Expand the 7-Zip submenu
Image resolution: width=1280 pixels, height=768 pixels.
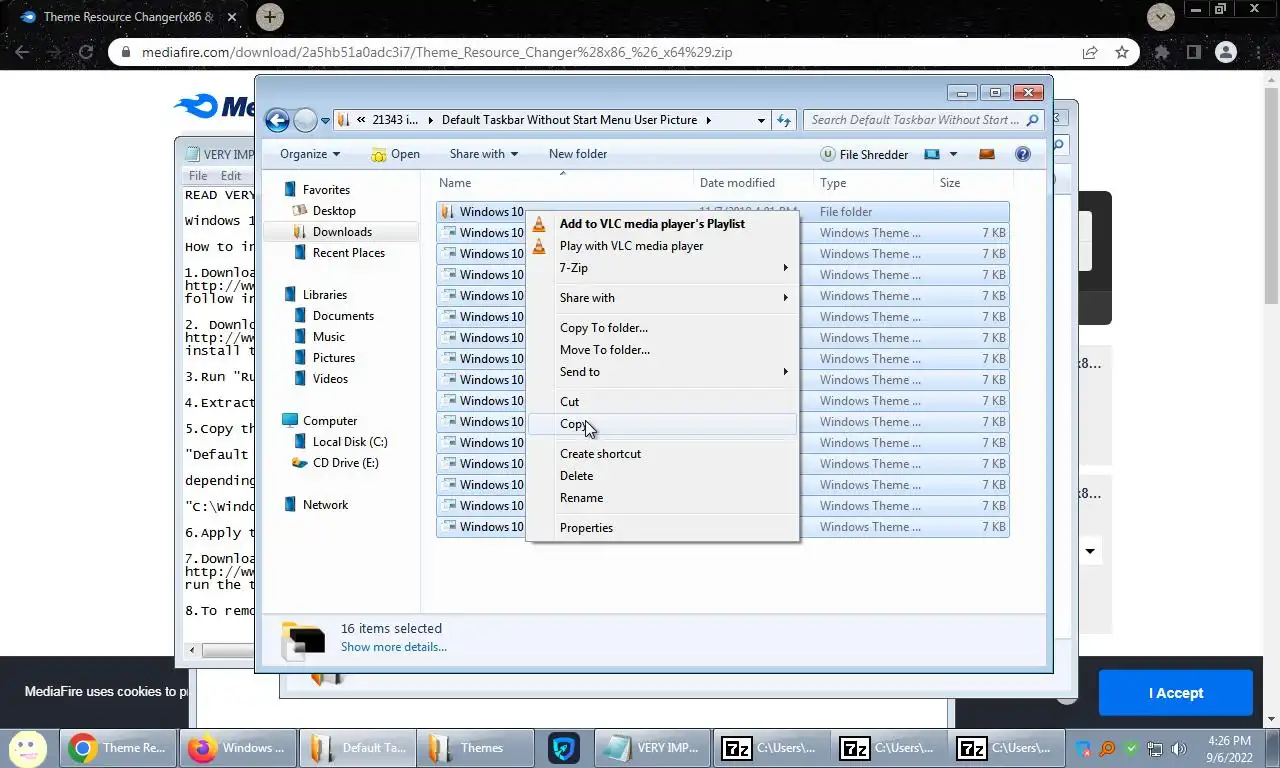(x=662, y=268)
